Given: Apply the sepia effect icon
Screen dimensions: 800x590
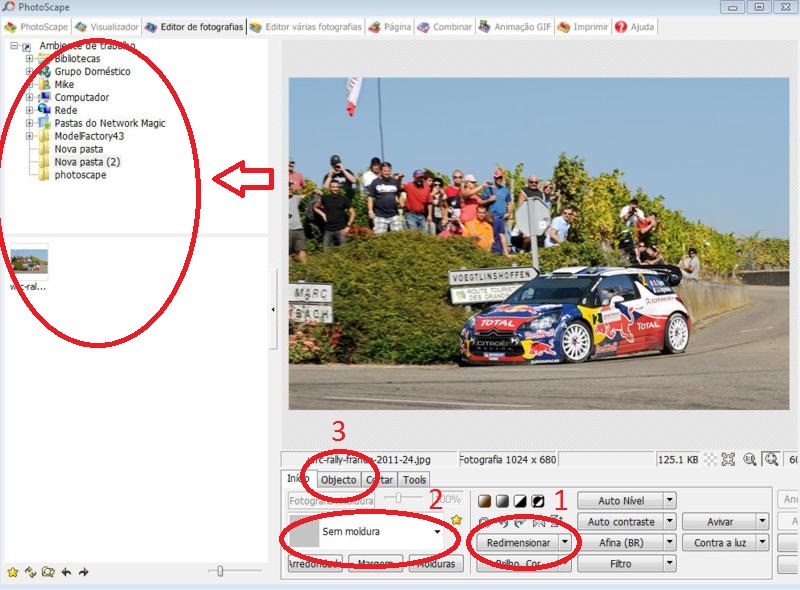Looking at the screenshot, I should (485, 501).
